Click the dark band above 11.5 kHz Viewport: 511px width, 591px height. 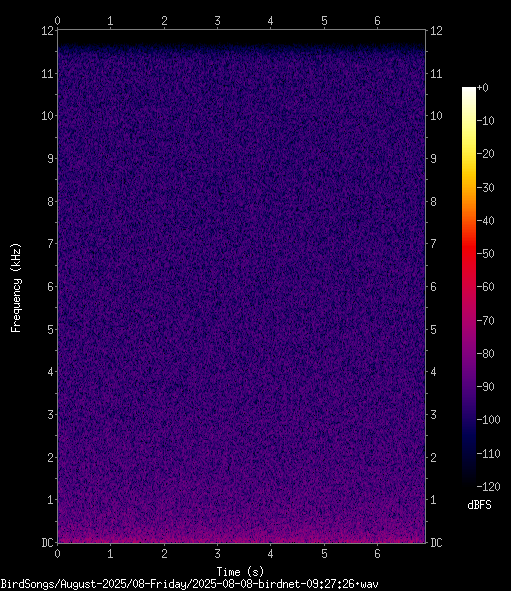coord(242,37)
